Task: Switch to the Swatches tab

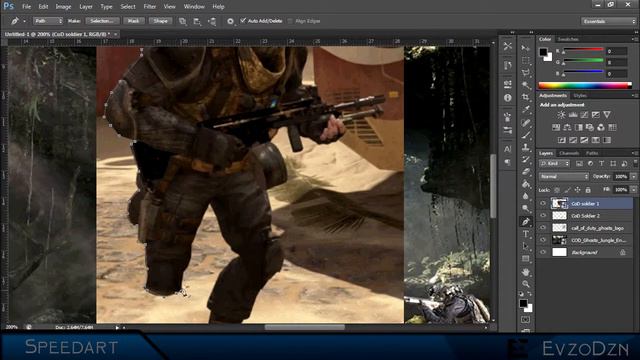Action: coord(568,39)
